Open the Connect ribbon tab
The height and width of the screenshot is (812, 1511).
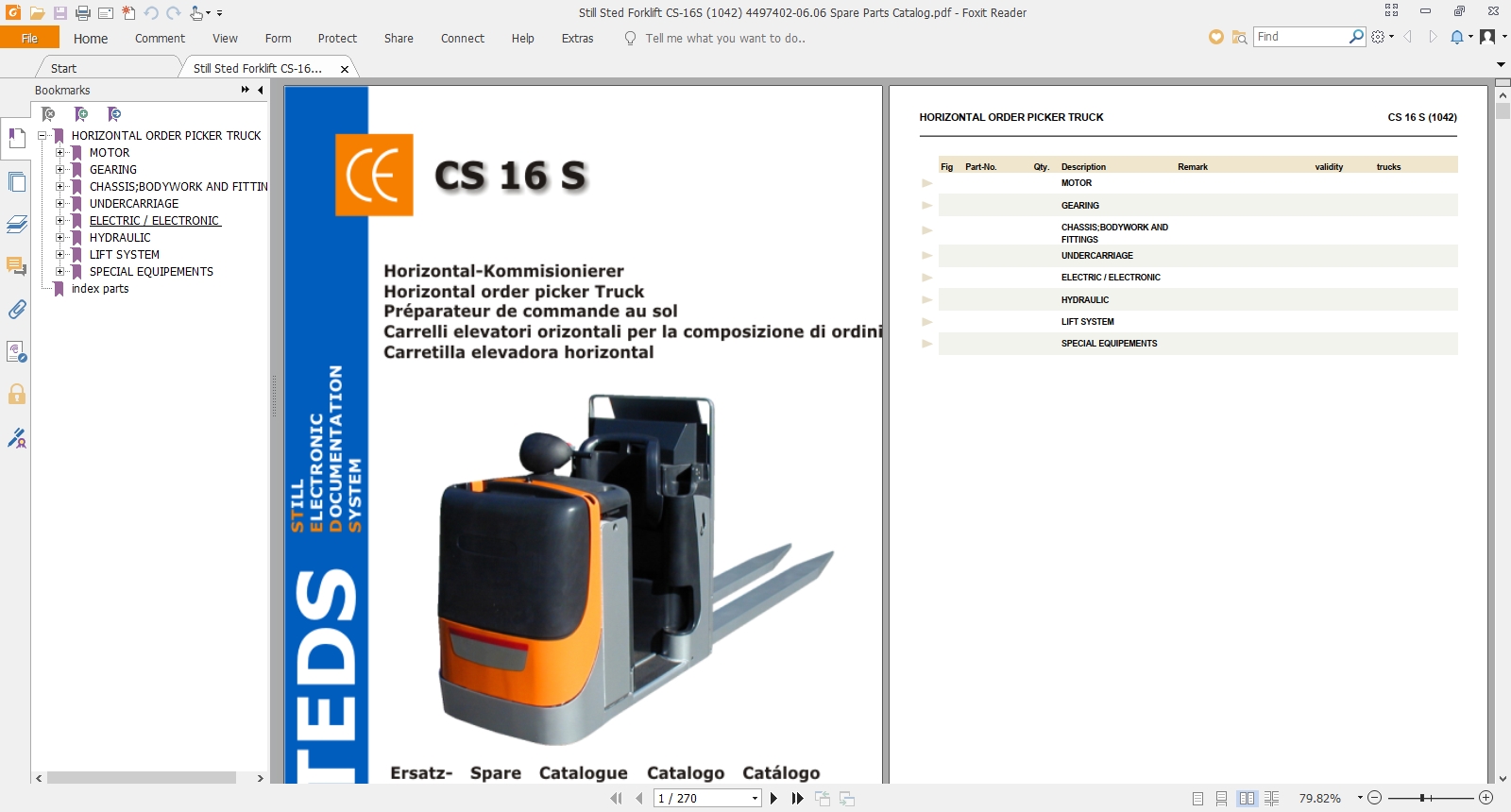463,39
